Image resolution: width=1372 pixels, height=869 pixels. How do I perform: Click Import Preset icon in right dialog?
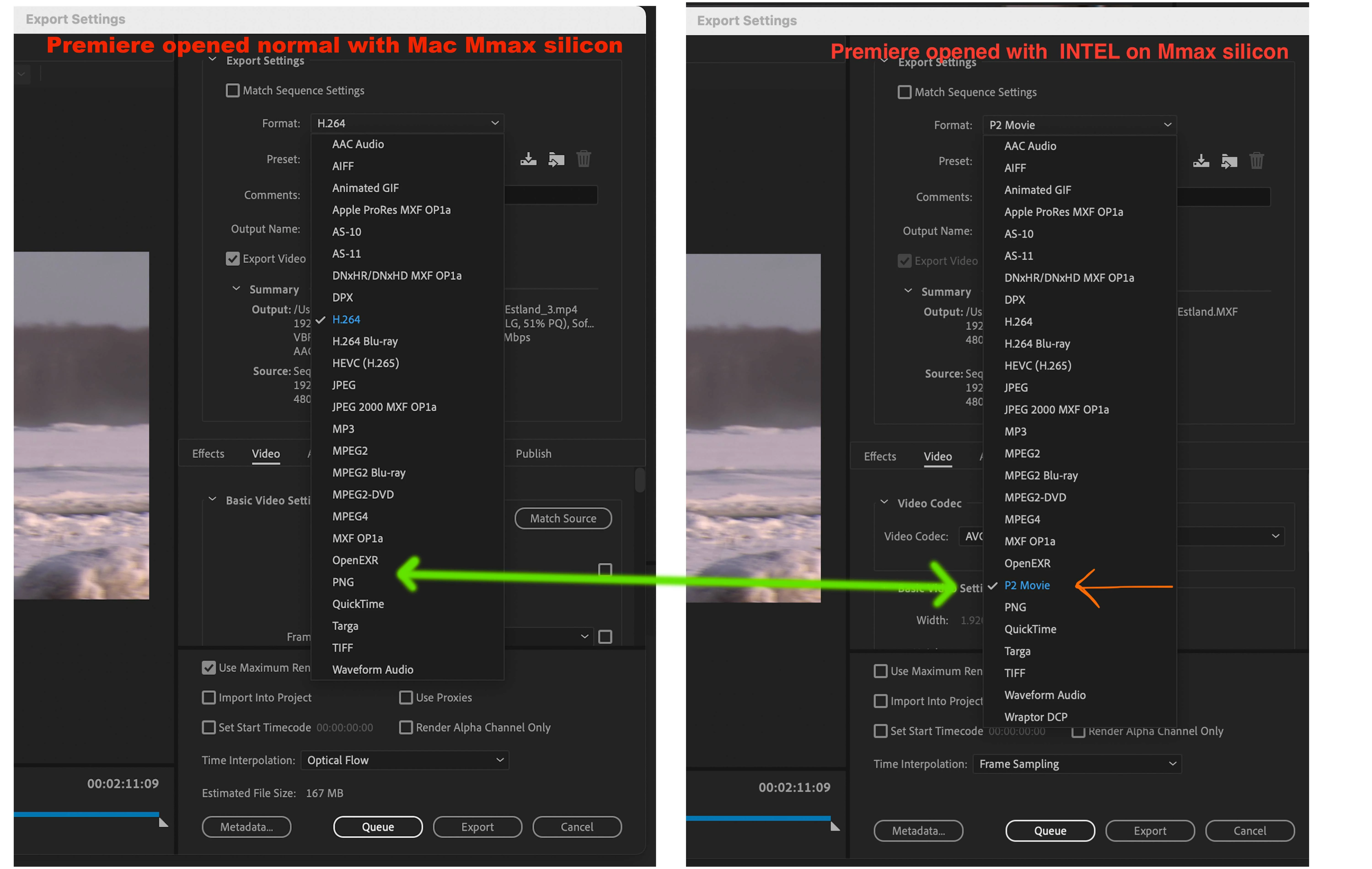(x=1229, y=161)
